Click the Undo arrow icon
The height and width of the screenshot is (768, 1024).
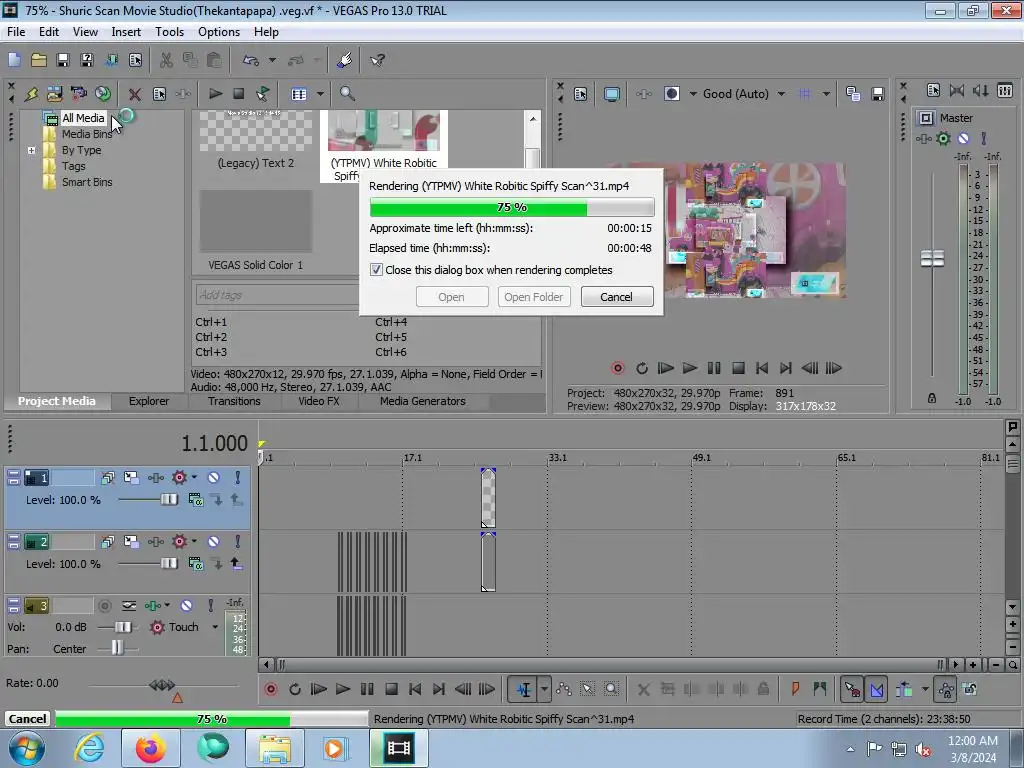(x=250, y=60)
